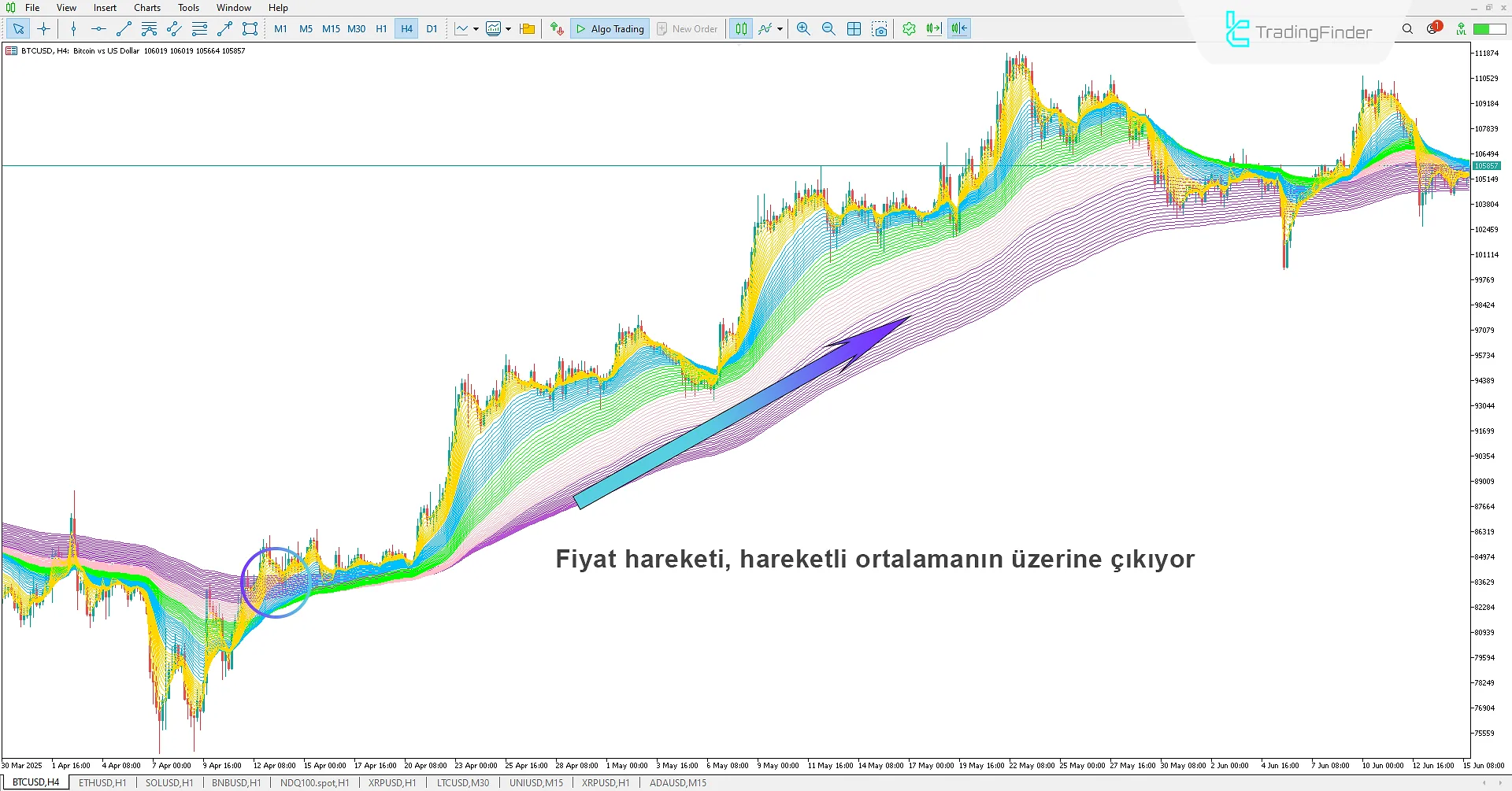This screenshot has height=791, width=1512.
Task: Disable Algo Trading
Action: (610, 28)
